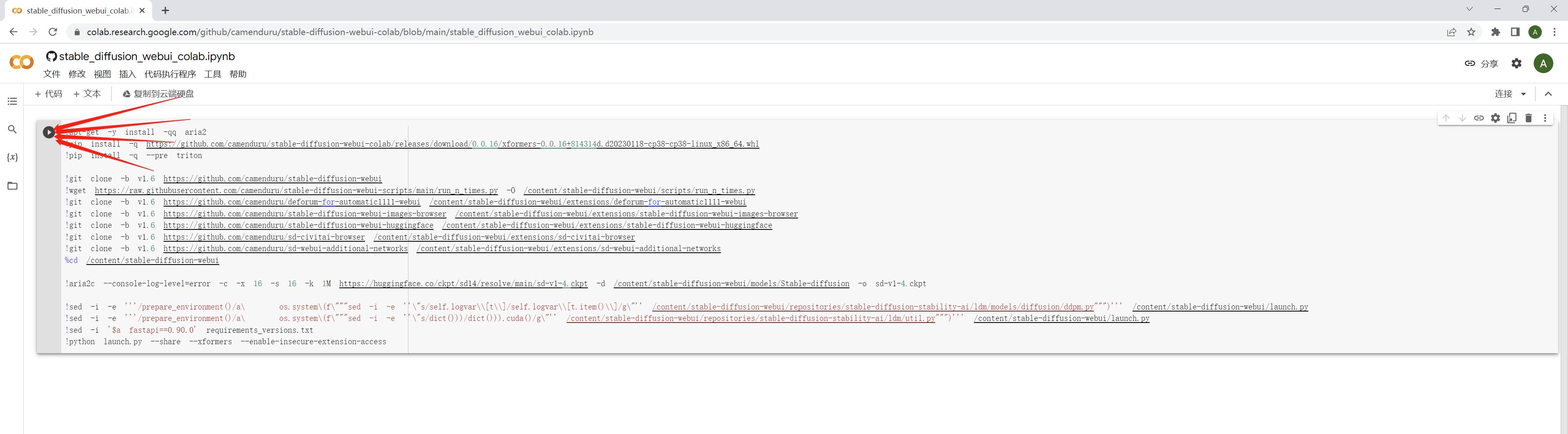
Task: Open the variables inspector panel
Action: [x=12, y=157]
